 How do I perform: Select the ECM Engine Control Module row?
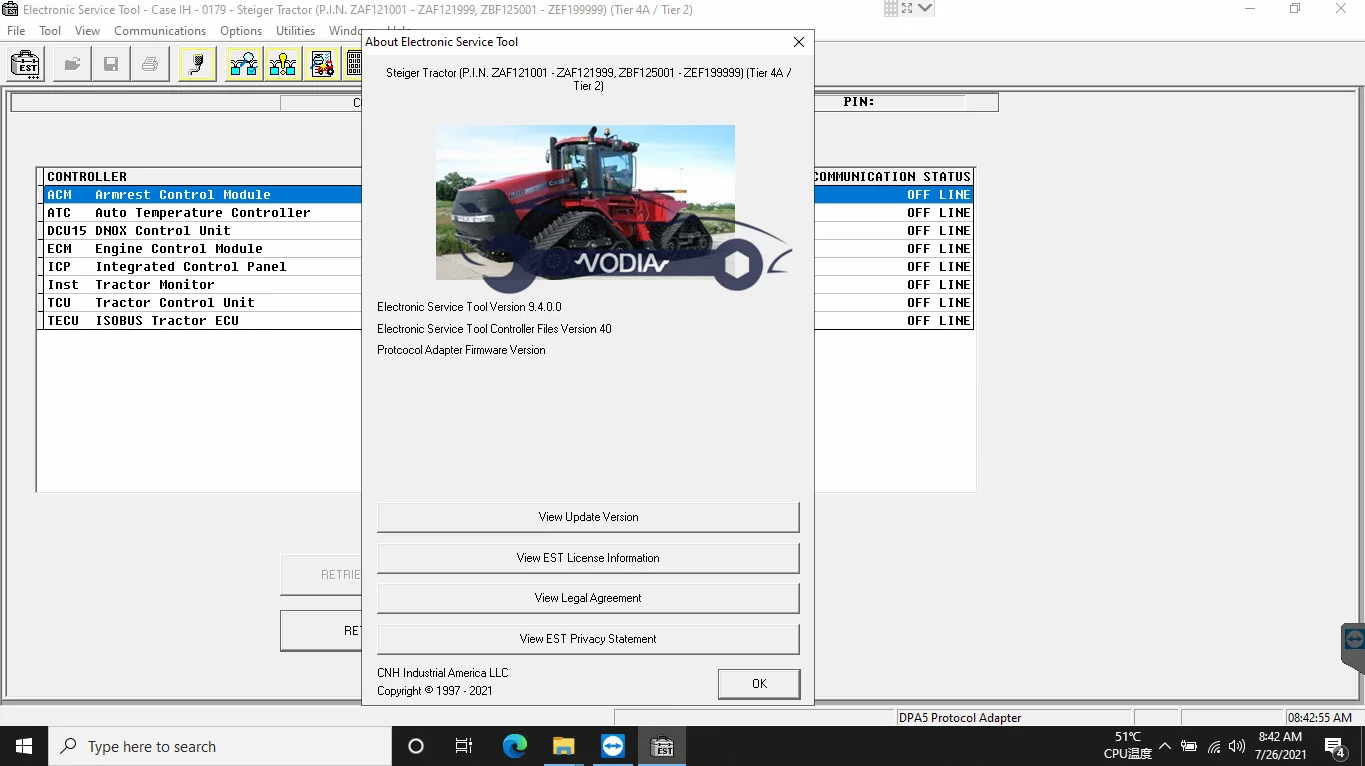[202, 249]
